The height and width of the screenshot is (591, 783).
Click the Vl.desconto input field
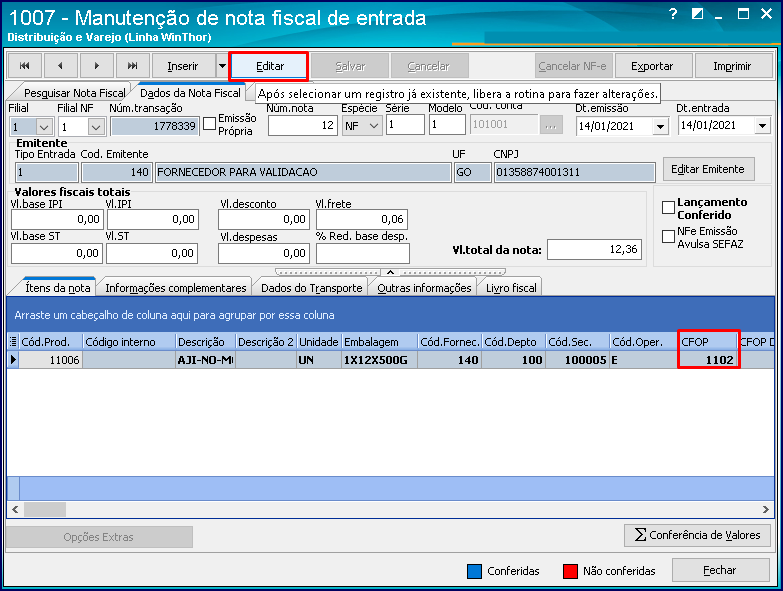264,219
